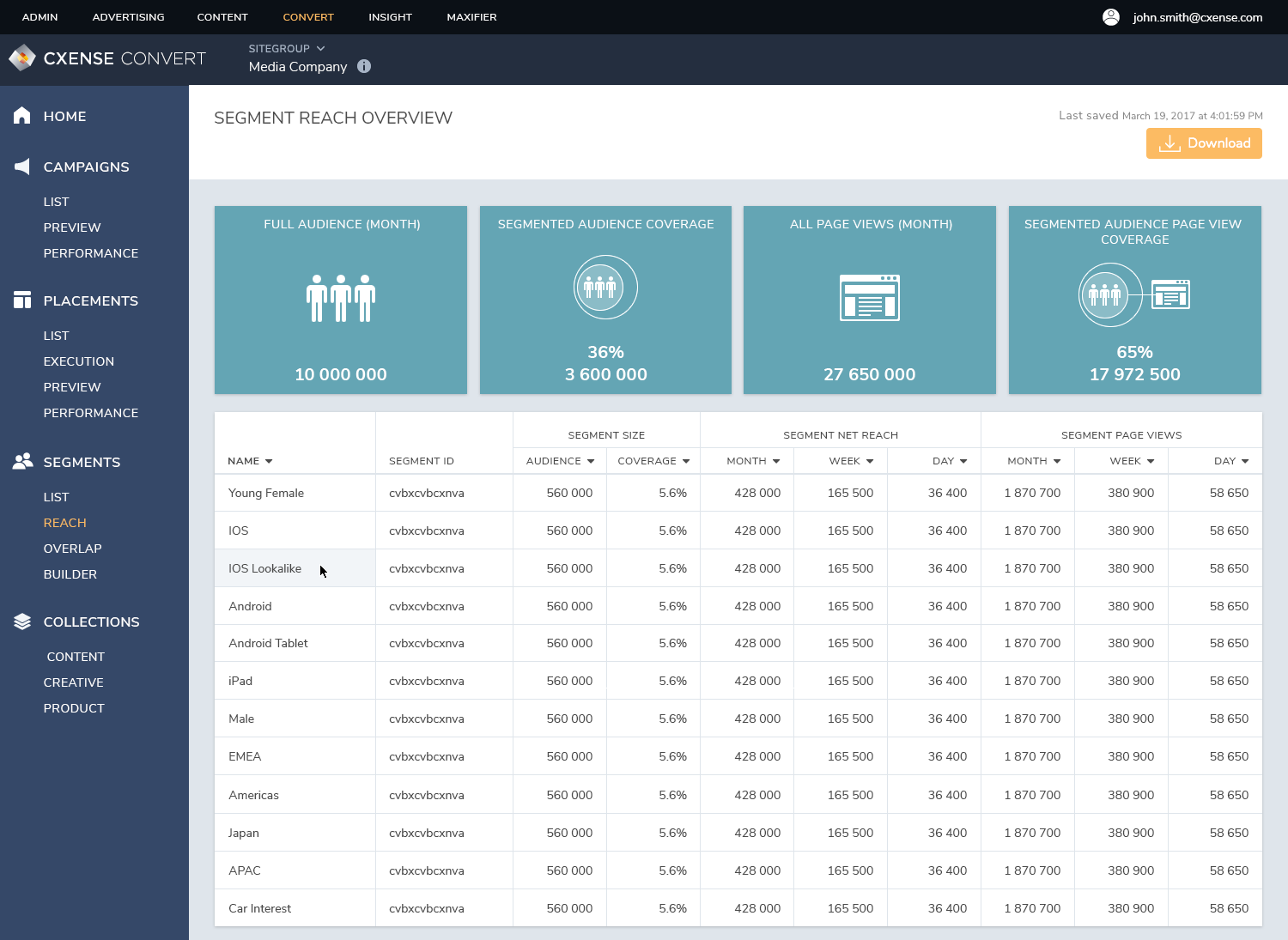This screenshot has width=1288, height=940.
Task: Select the Car Interest segment name
Action: [x=259, y=908]
